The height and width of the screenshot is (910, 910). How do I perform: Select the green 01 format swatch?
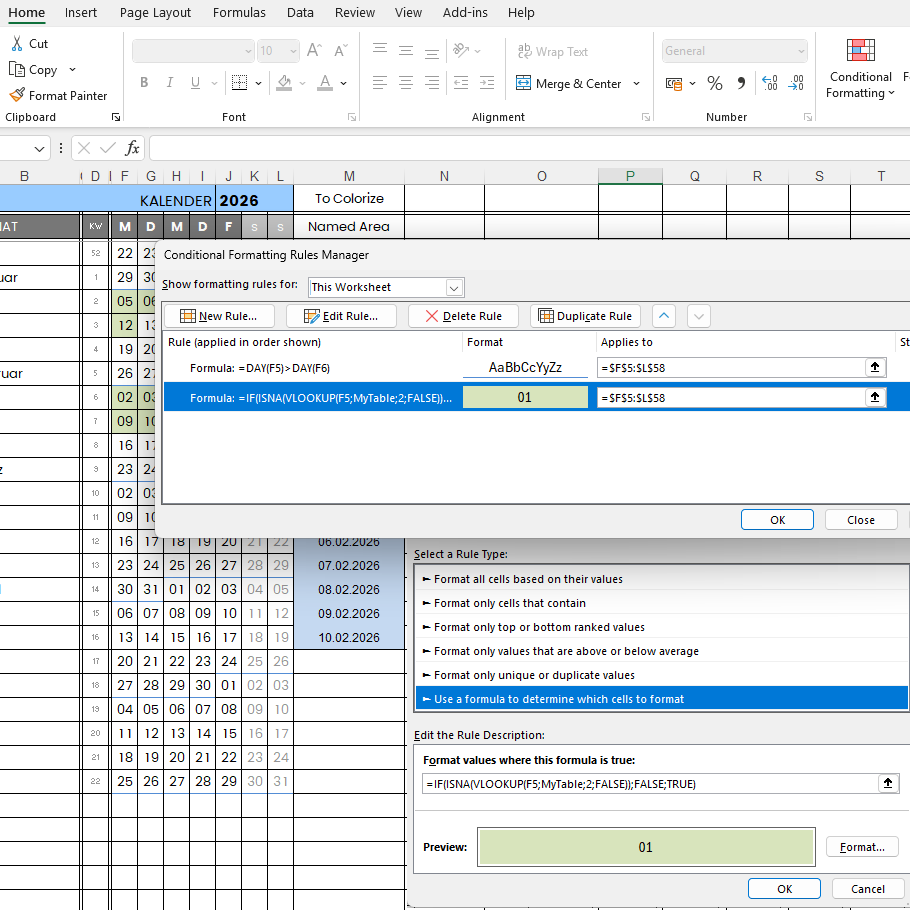pos(525,398)
